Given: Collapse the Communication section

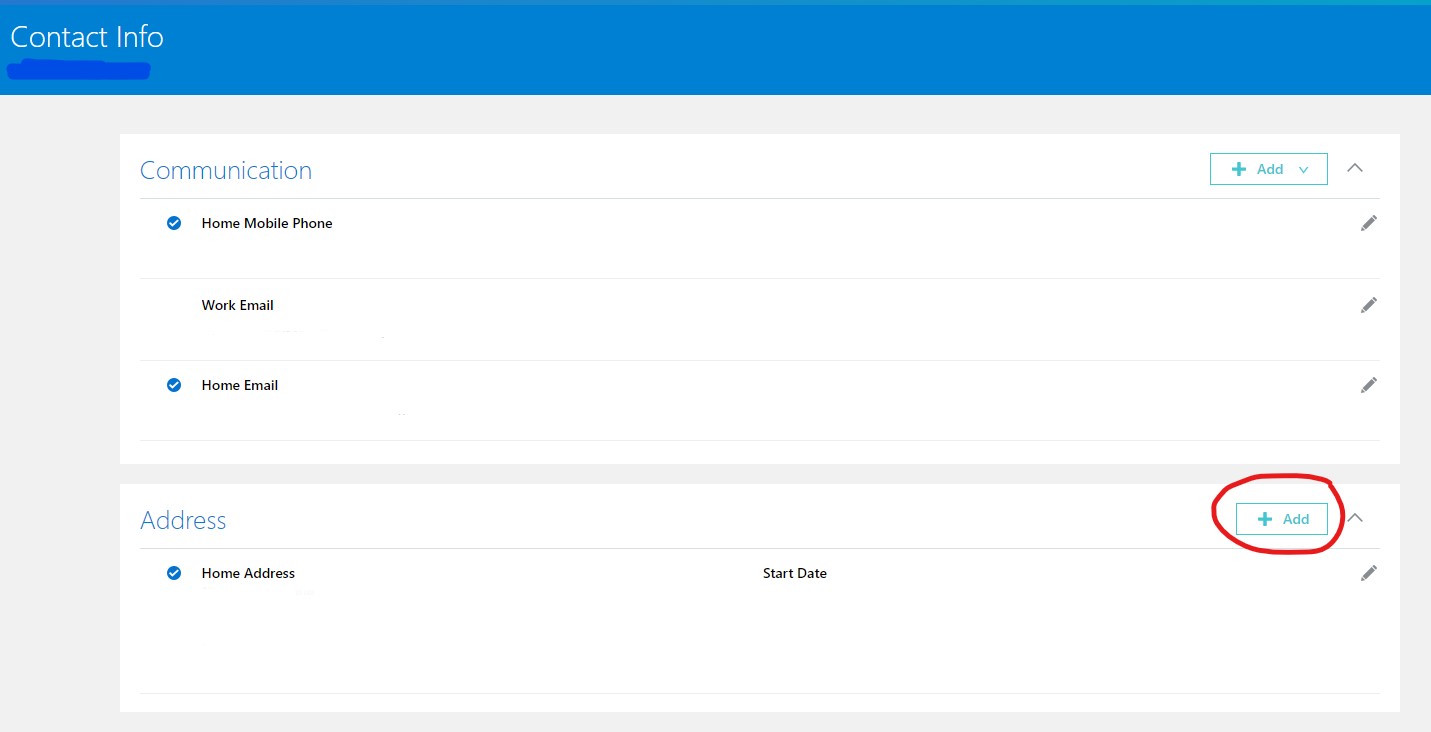Looking at the screenshot, I should [x=1355, y=168].
